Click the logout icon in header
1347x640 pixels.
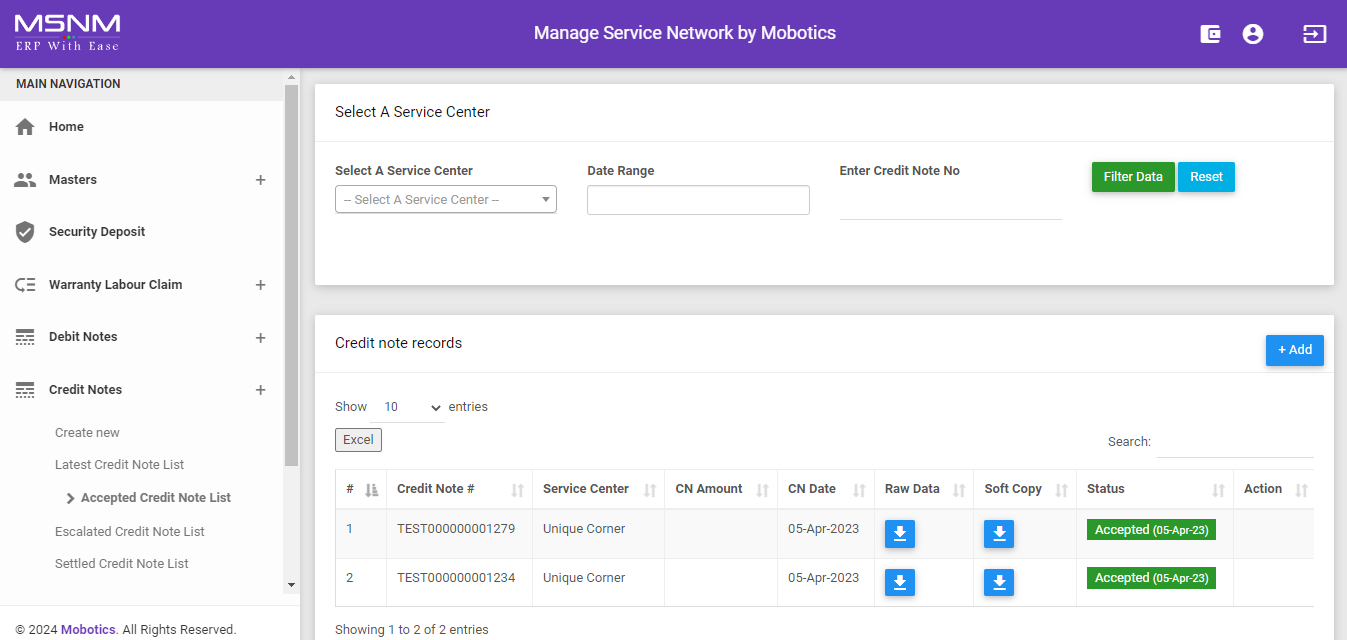click(x=1314, y=34)
